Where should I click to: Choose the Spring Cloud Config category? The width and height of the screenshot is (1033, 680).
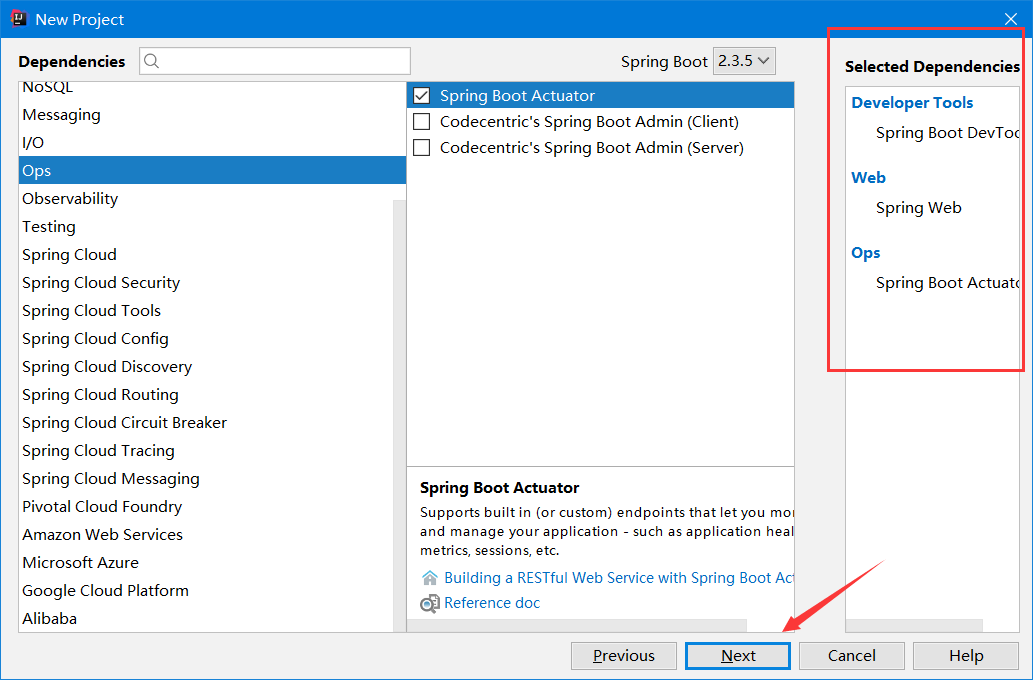click(x=206, y=339)
